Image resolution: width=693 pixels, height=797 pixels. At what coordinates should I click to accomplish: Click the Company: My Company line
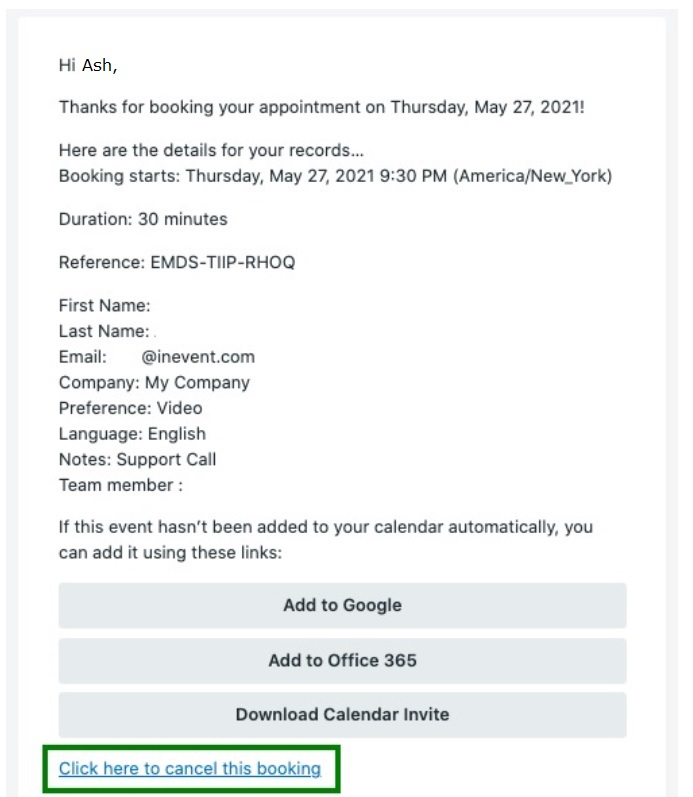154,383
